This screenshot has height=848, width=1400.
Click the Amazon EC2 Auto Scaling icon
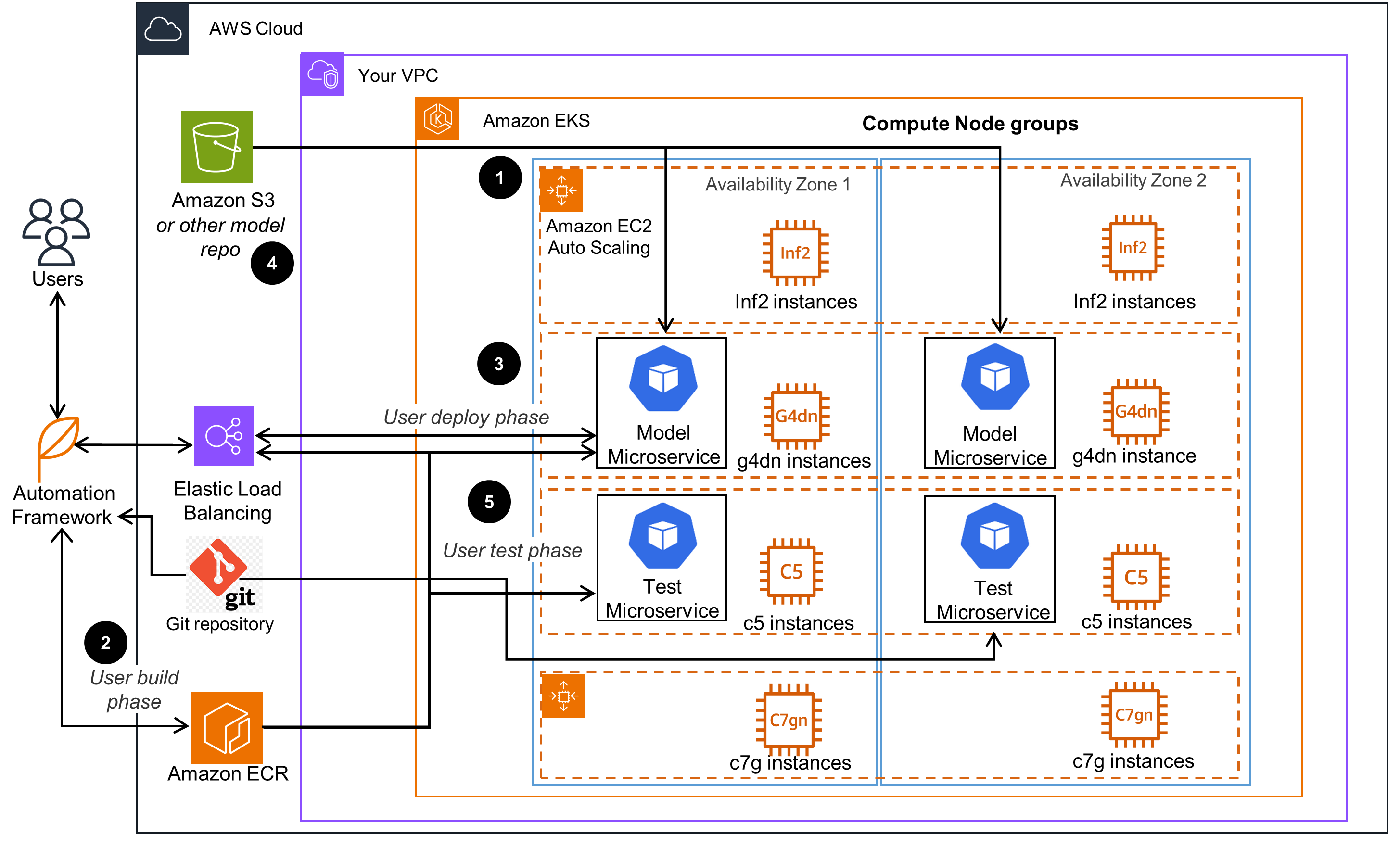[562, 191]
